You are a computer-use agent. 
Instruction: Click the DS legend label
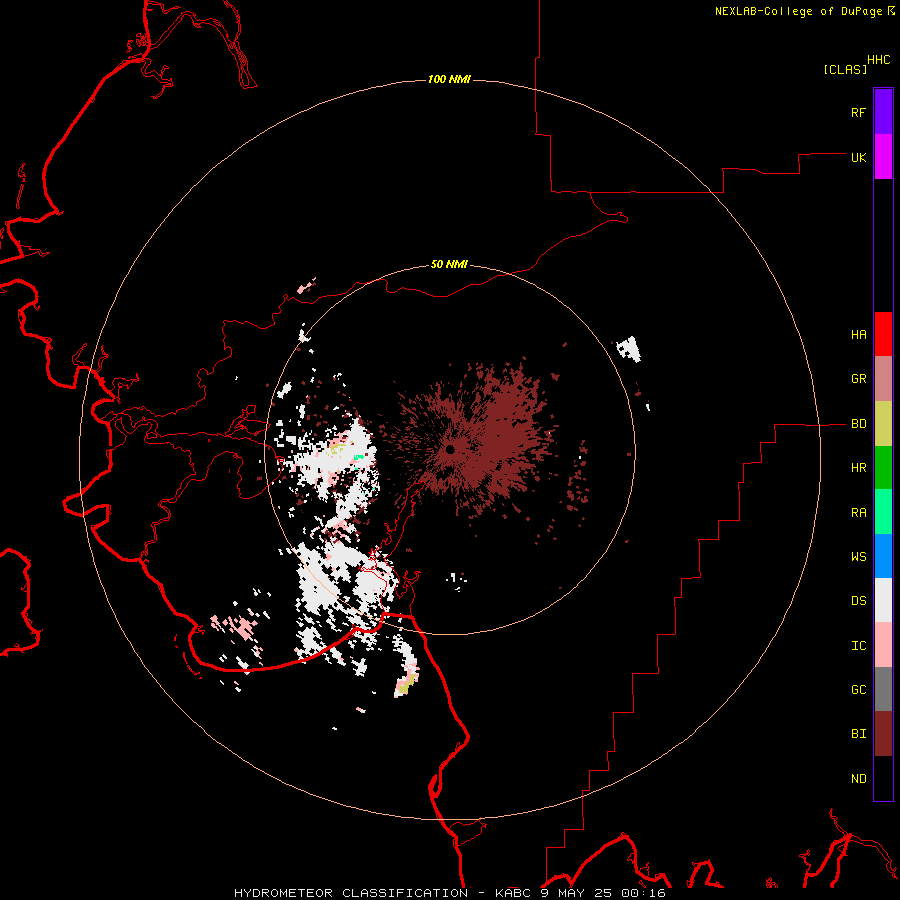point(858,600)
